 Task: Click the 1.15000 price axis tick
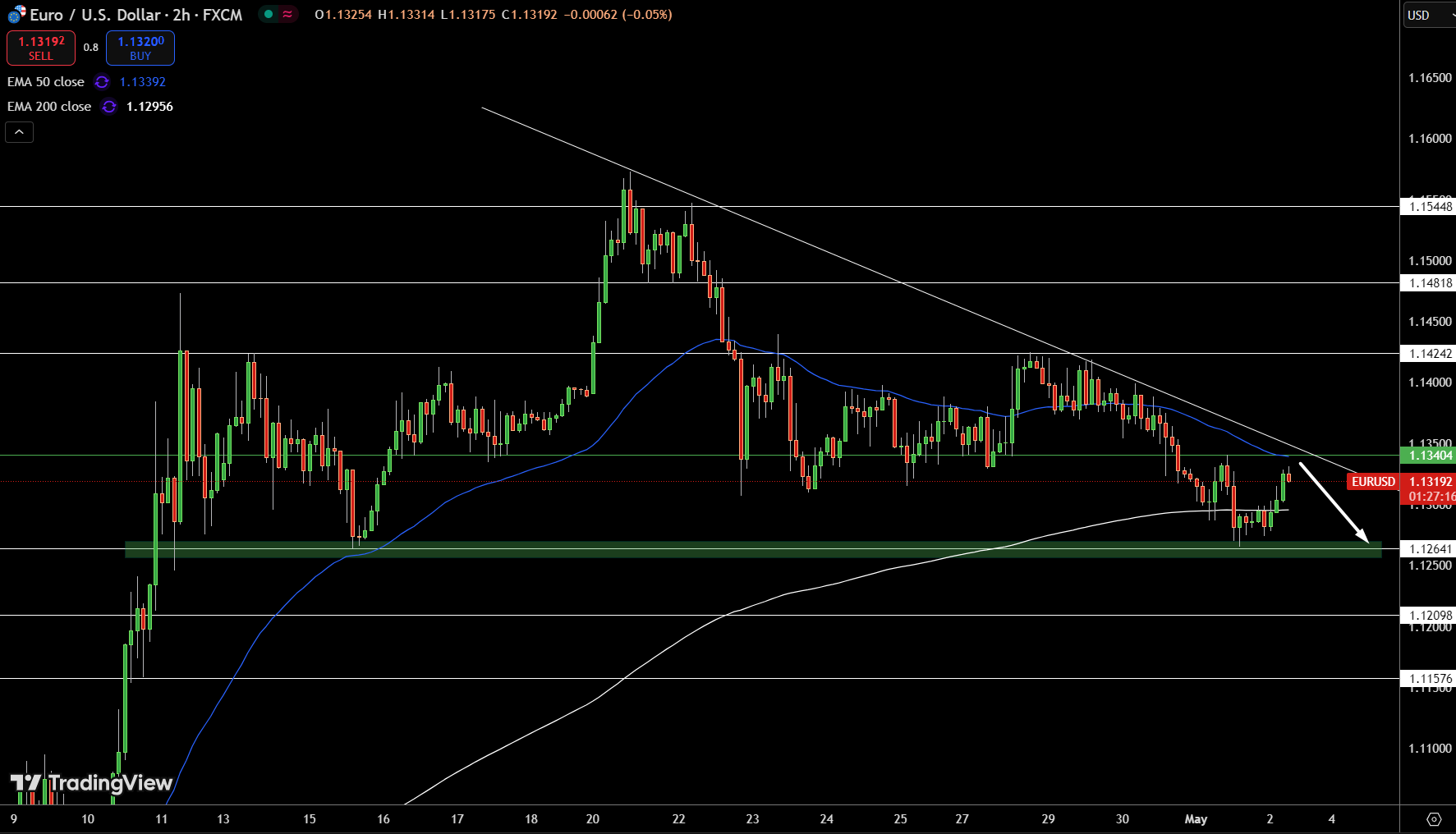[x=1431, y=261]
